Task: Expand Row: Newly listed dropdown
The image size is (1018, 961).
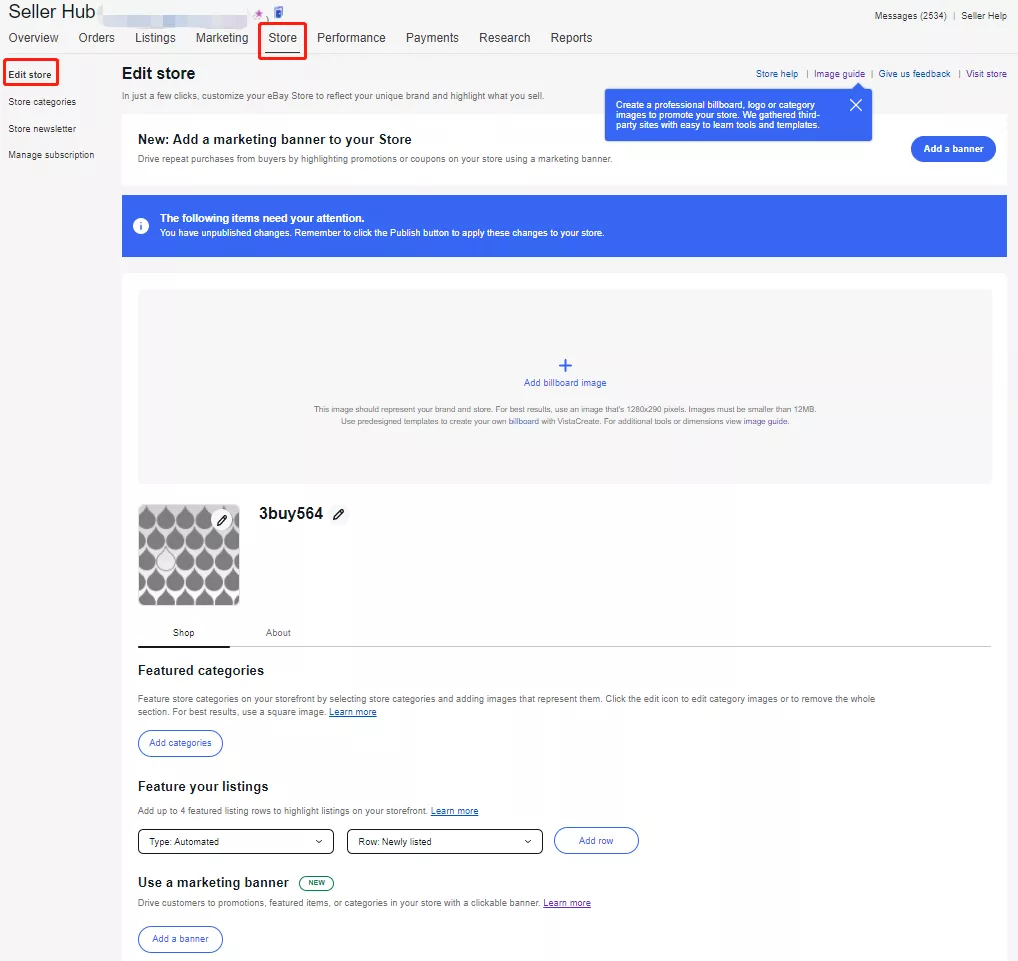Action: [444, 842]
